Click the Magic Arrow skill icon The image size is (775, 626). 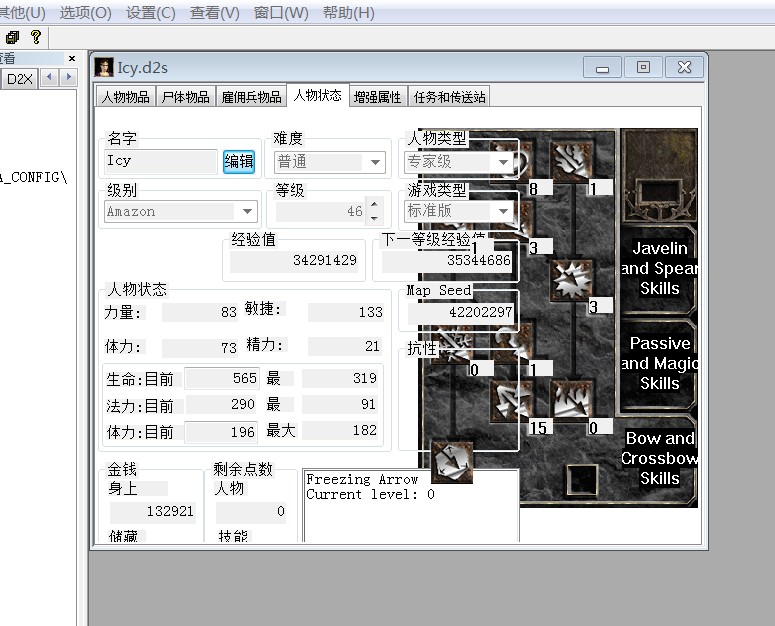click(511, 161)
